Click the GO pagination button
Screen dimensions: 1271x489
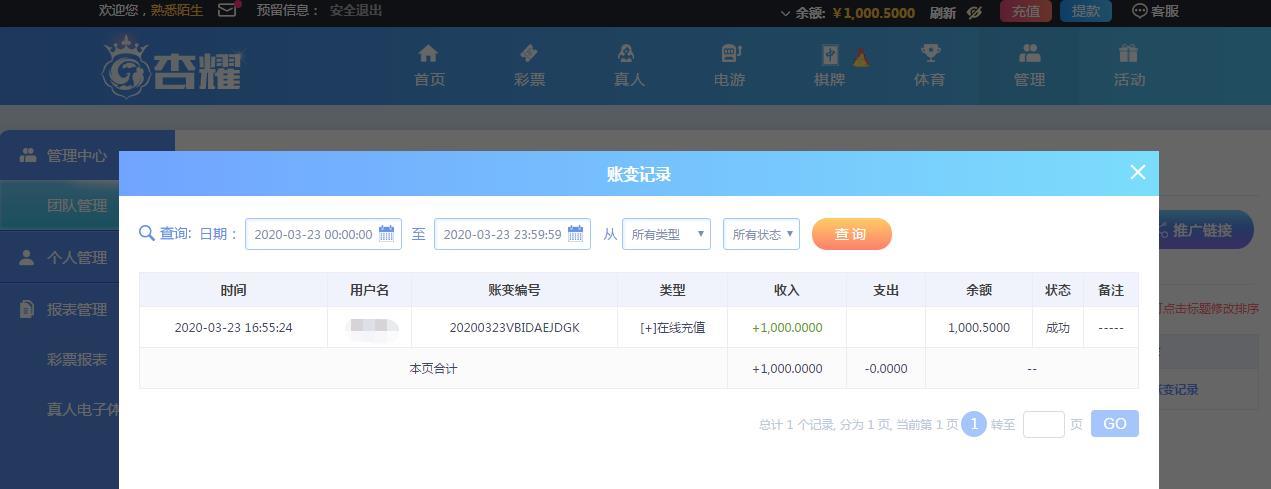[x=1114, y=424]
